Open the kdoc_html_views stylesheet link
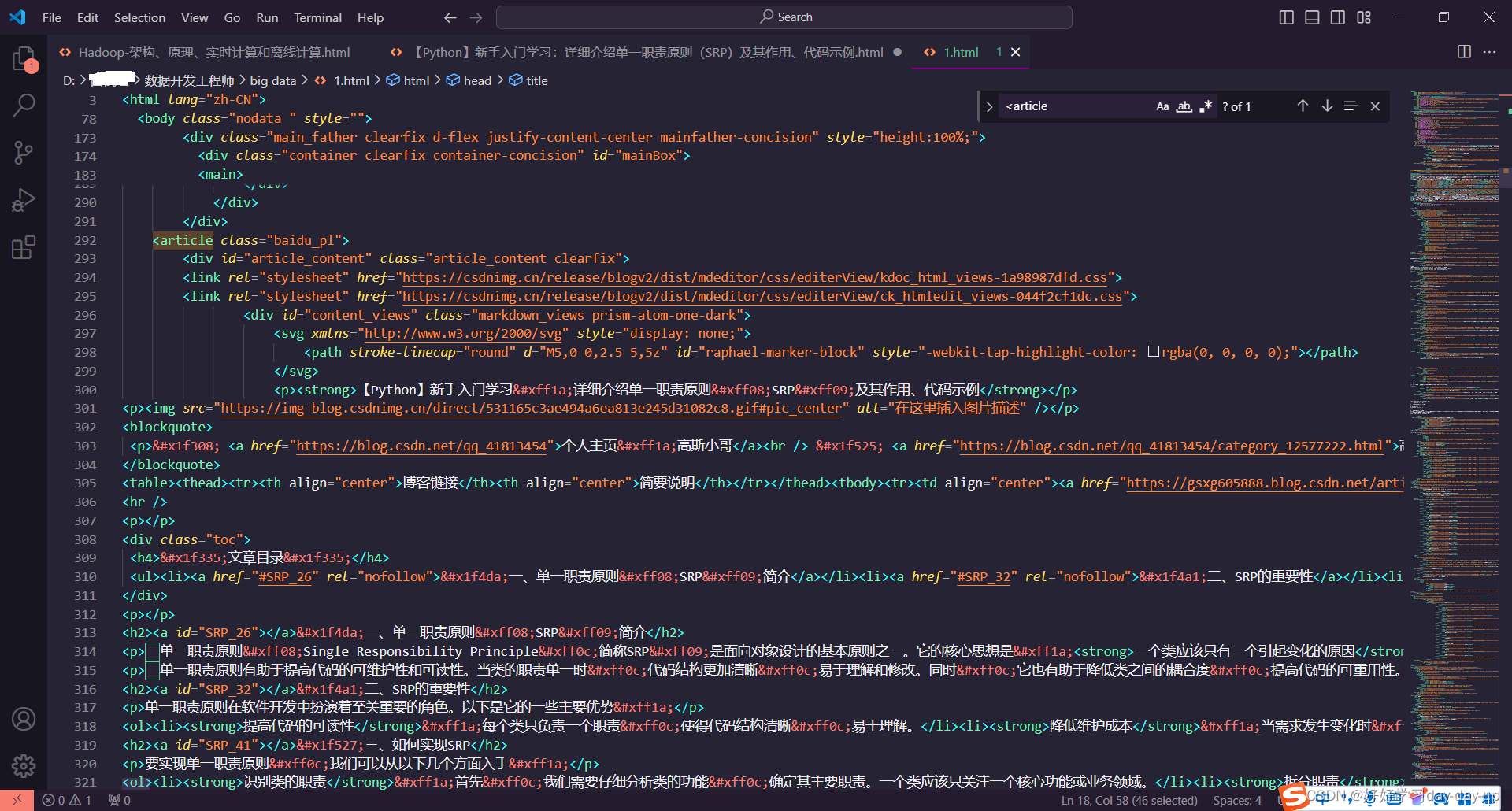This screenshot has height=811, width=1512. point(754,277)
